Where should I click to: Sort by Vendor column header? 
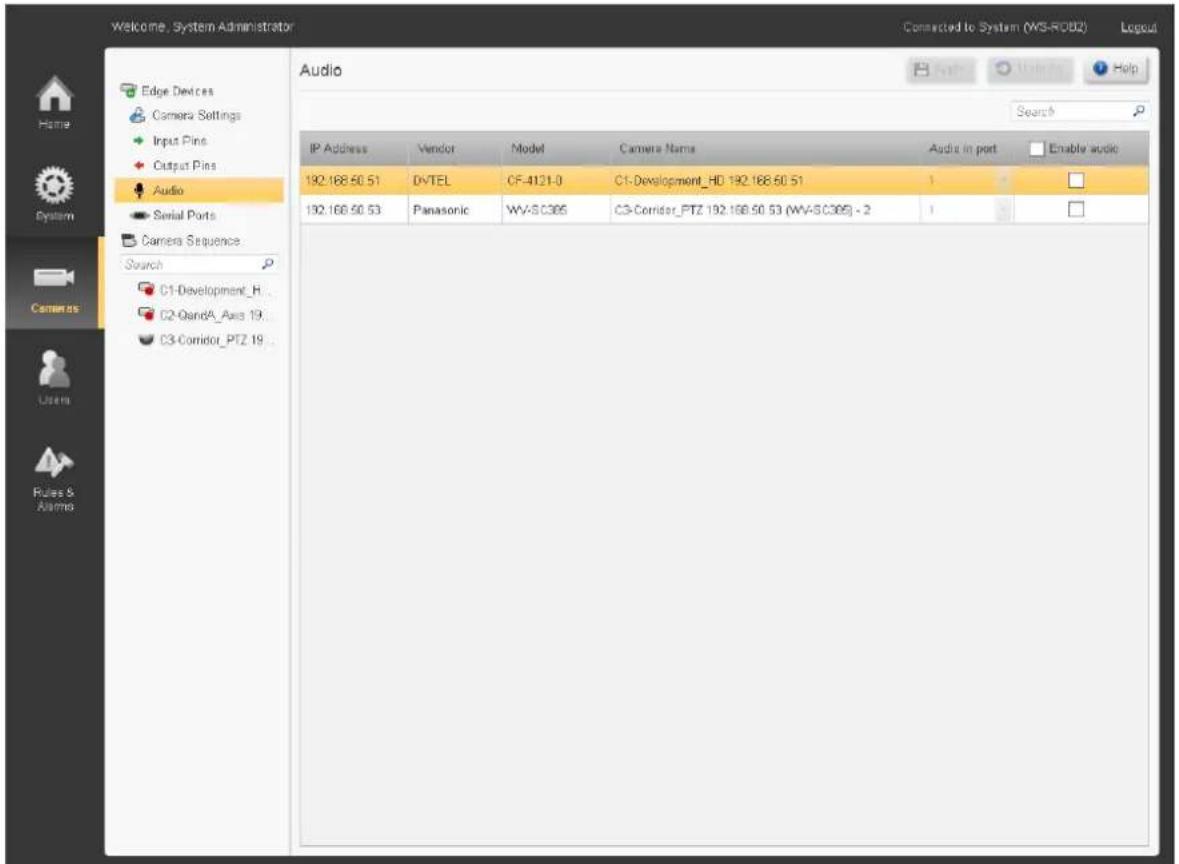[x=436, y=149]
